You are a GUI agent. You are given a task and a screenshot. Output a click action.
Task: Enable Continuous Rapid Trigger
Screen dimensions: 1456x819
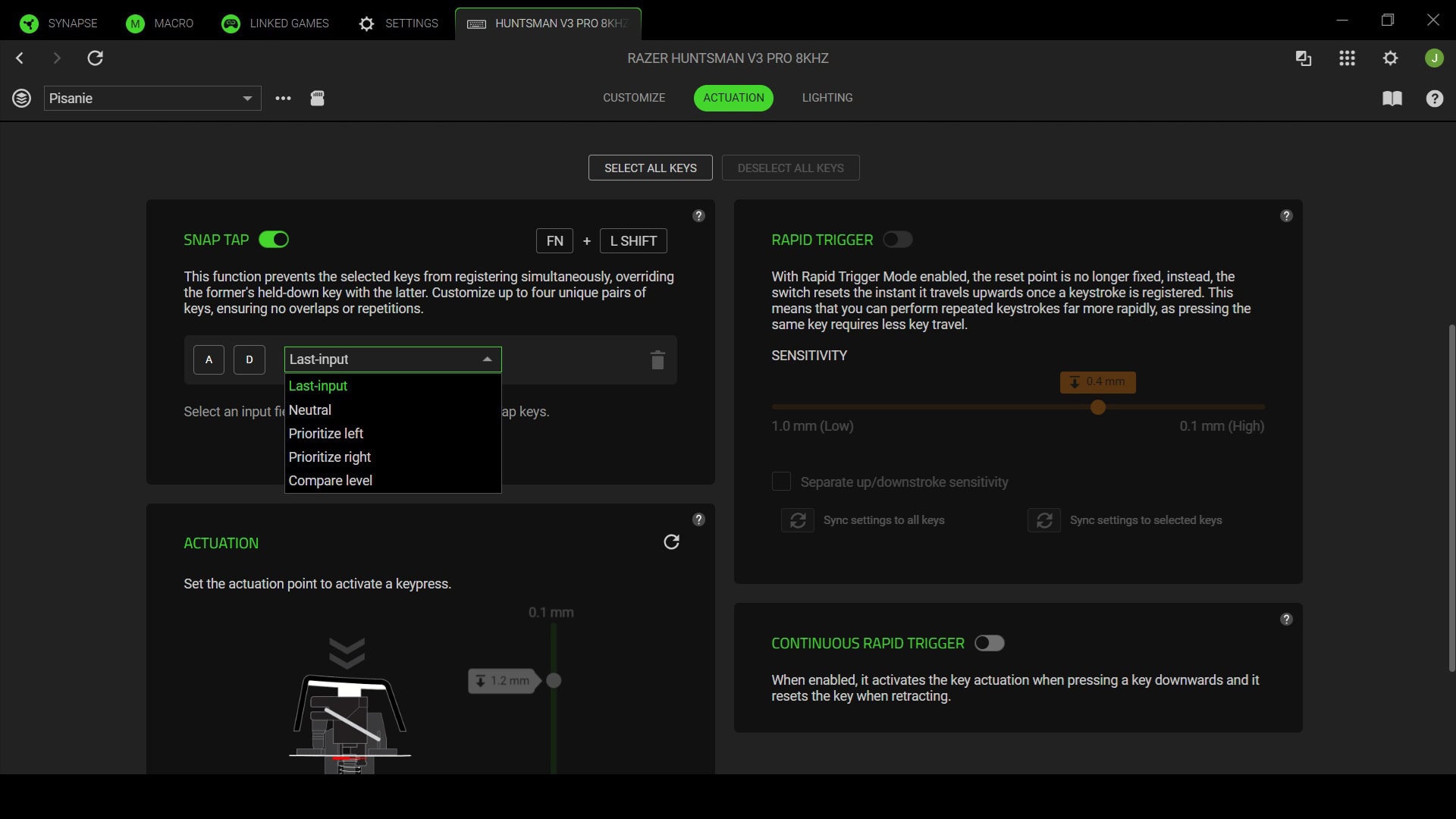click(990, 642)
